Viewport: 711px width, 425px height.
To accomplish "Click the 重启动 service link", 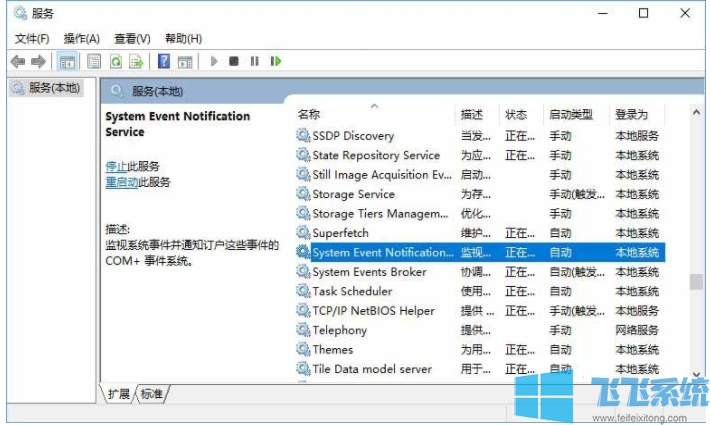I will tap(121, 182).
